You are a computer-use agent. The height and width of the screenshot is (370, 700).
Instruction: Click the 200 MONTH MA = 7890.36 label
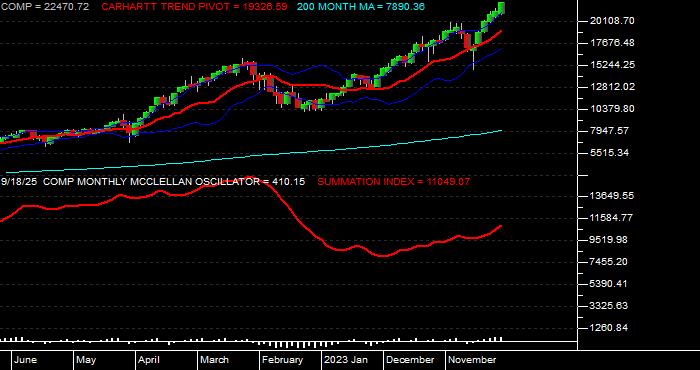click(x=361, y=7)
